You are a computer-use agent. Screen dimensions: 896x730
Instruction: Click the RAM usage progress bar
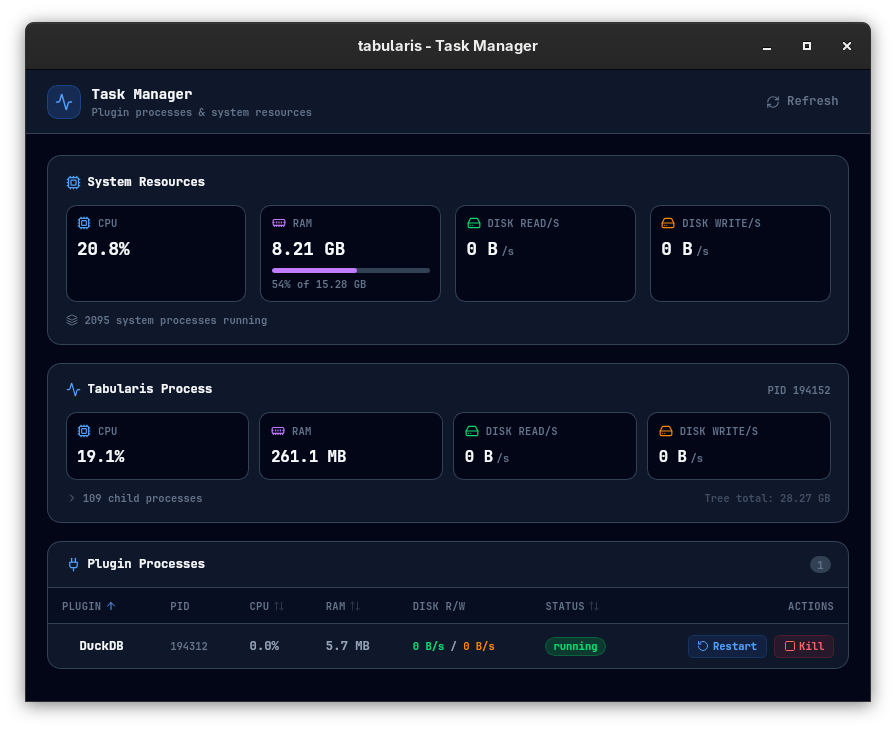click(x=350, y=270)
